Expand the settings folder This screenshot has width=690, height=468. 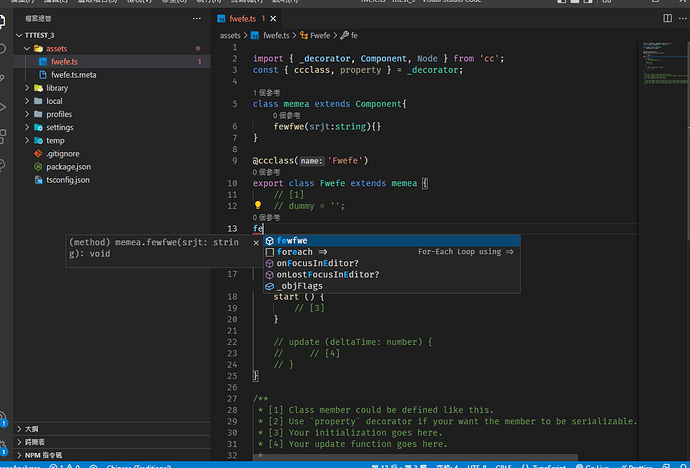pyautogui.click(x=59, y=127)
